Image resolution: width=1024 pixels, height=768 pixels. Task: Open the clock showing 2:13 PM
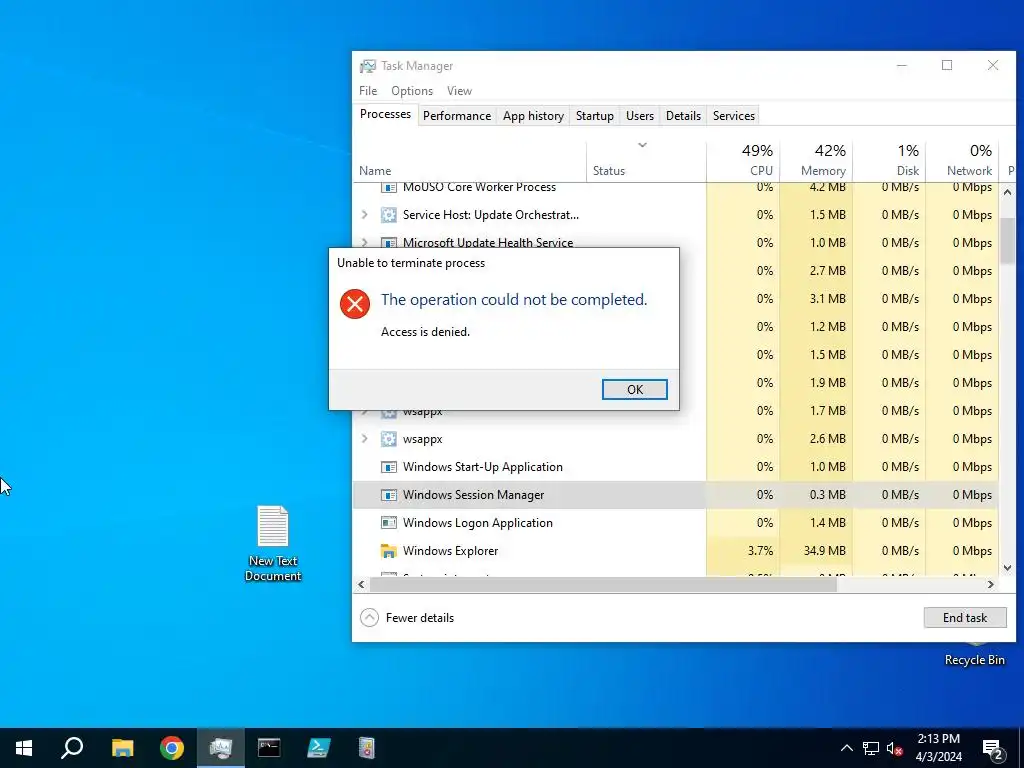click(x=938, y=748)
